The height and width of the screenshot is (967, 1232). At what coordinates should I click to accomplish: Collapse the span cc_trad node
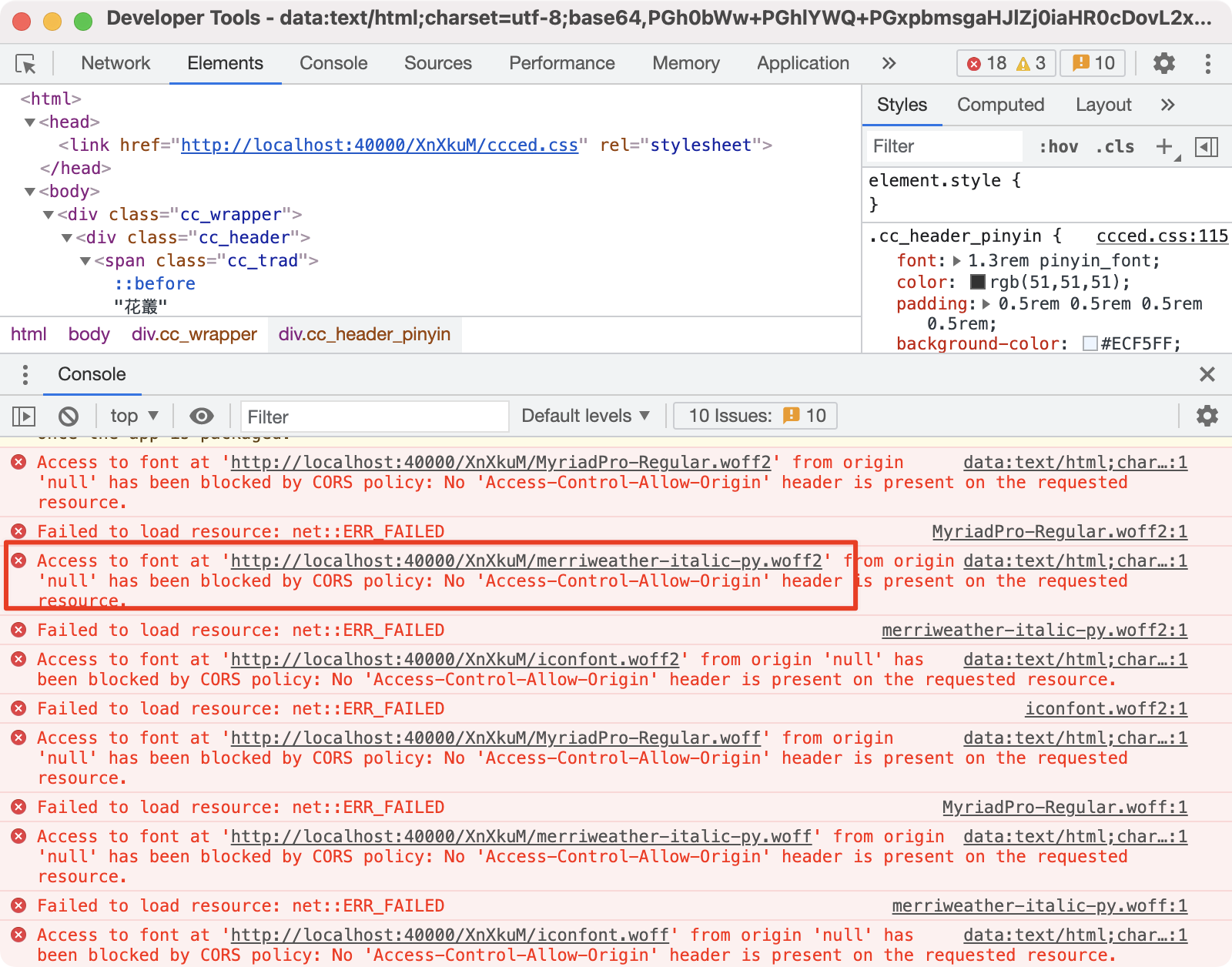pos(85,261)
